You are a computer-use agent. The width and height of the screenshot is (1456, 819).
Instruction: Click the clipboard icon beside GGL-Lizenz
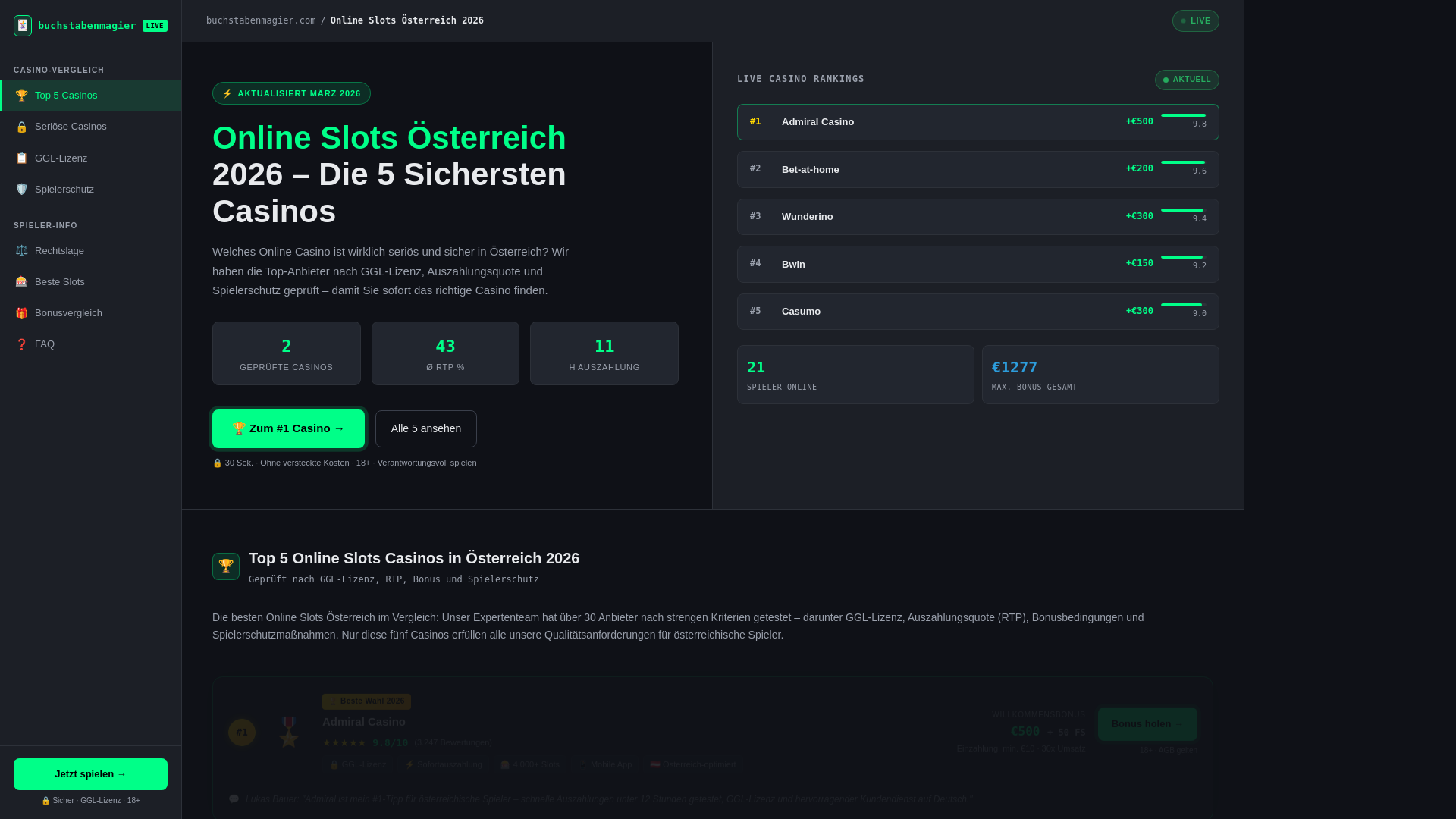pyautogui.click(x=21, y=158)
